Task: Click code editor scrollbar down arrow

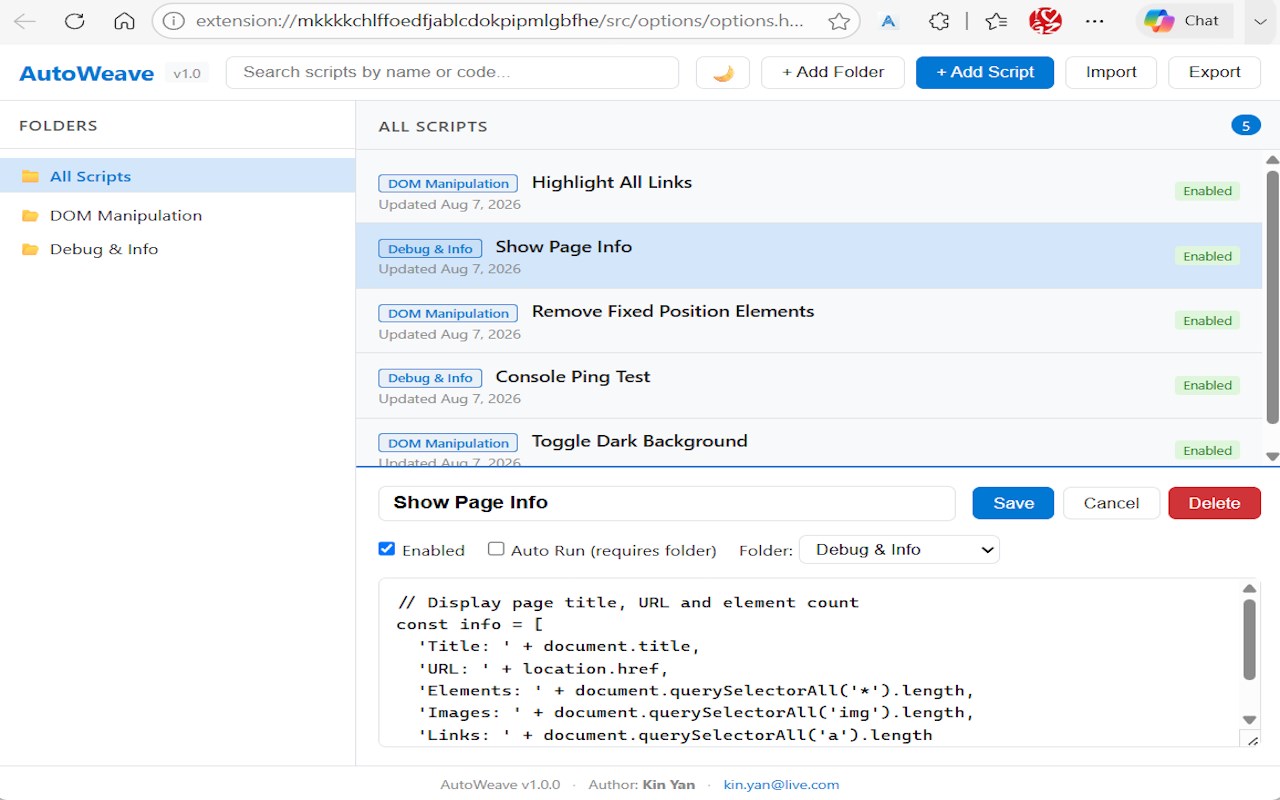Action: click(x=1249, y=720)
